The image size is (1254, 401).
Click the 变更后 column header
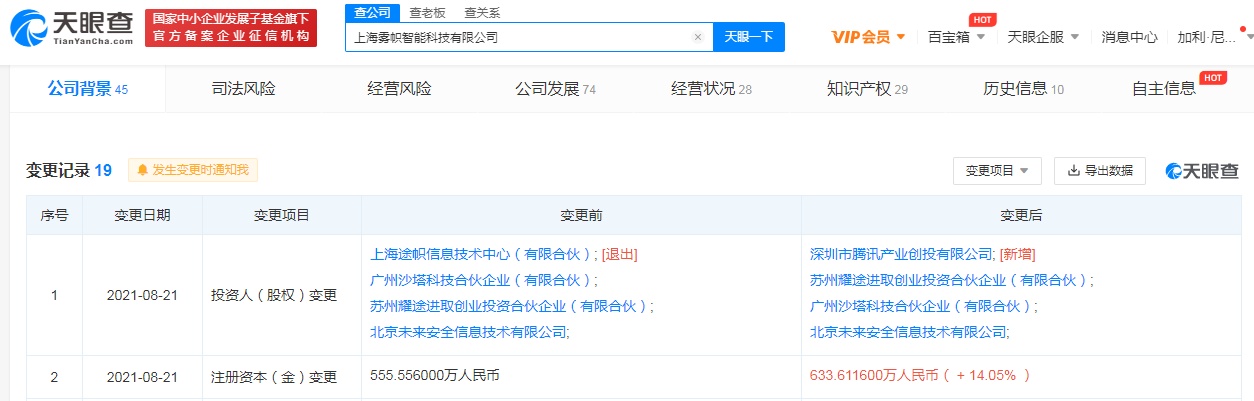[1021, 215]
